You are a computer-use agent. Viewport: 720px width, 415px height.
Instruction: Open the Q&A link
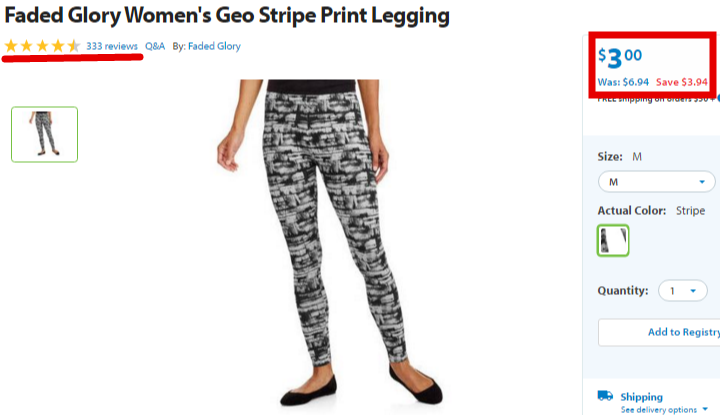155,46
